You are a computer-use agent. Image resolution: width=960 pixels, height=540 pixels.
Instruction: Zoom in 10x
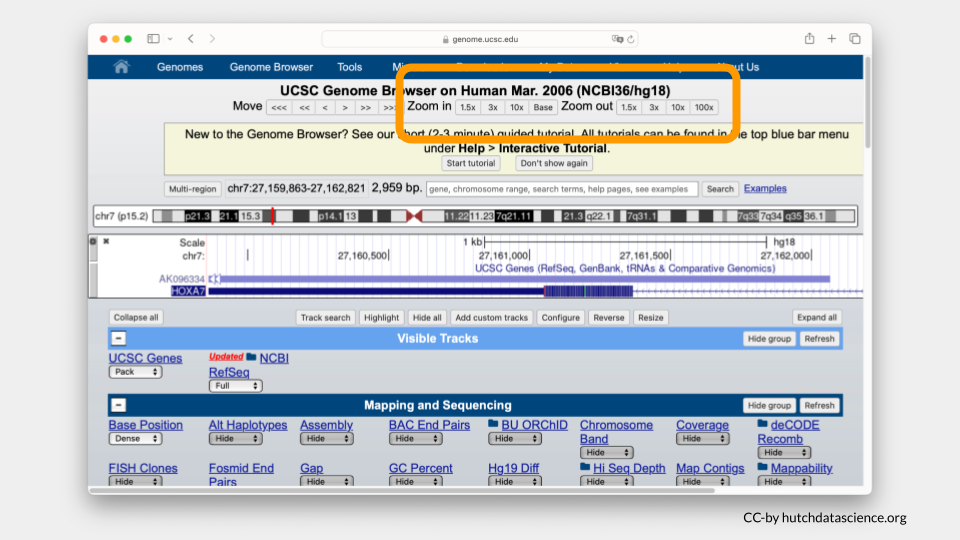point(517,107)
